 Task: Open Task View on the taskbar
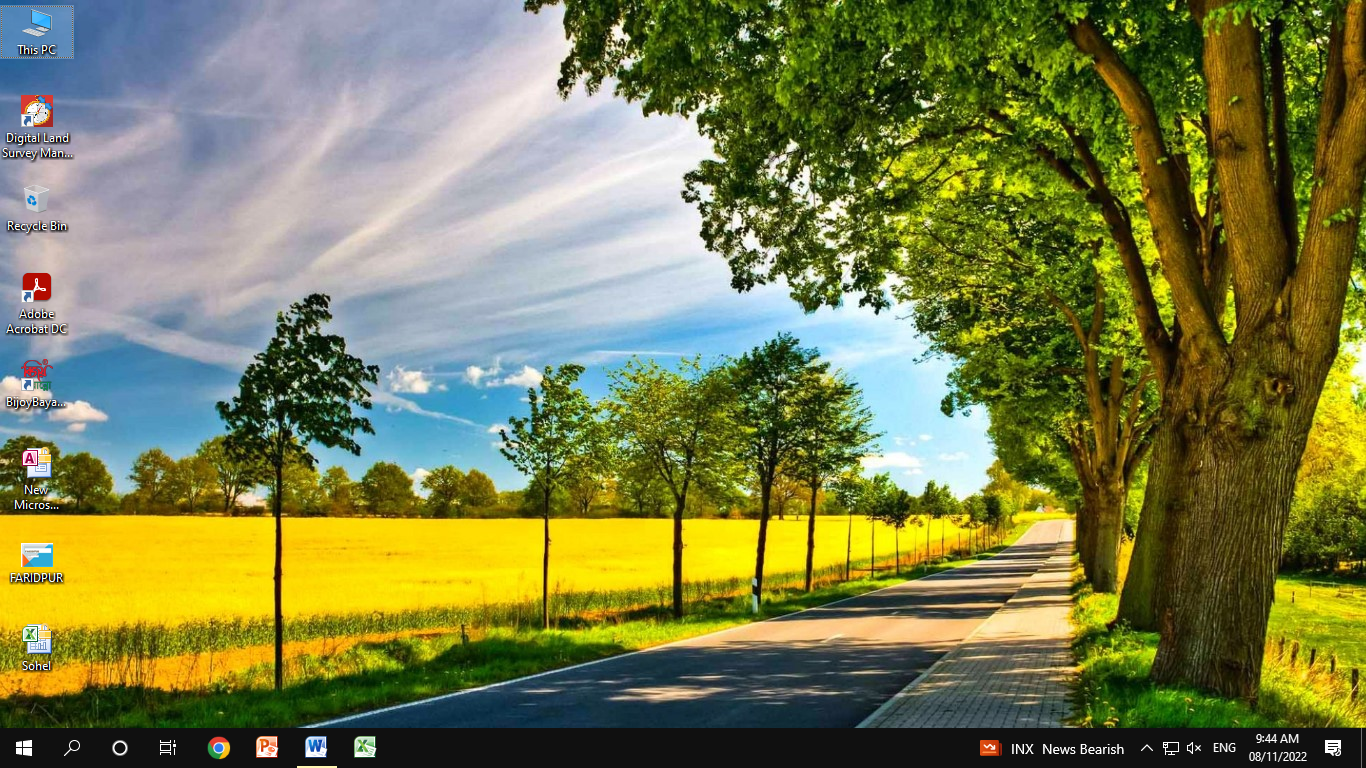click(x=168, y=748)
